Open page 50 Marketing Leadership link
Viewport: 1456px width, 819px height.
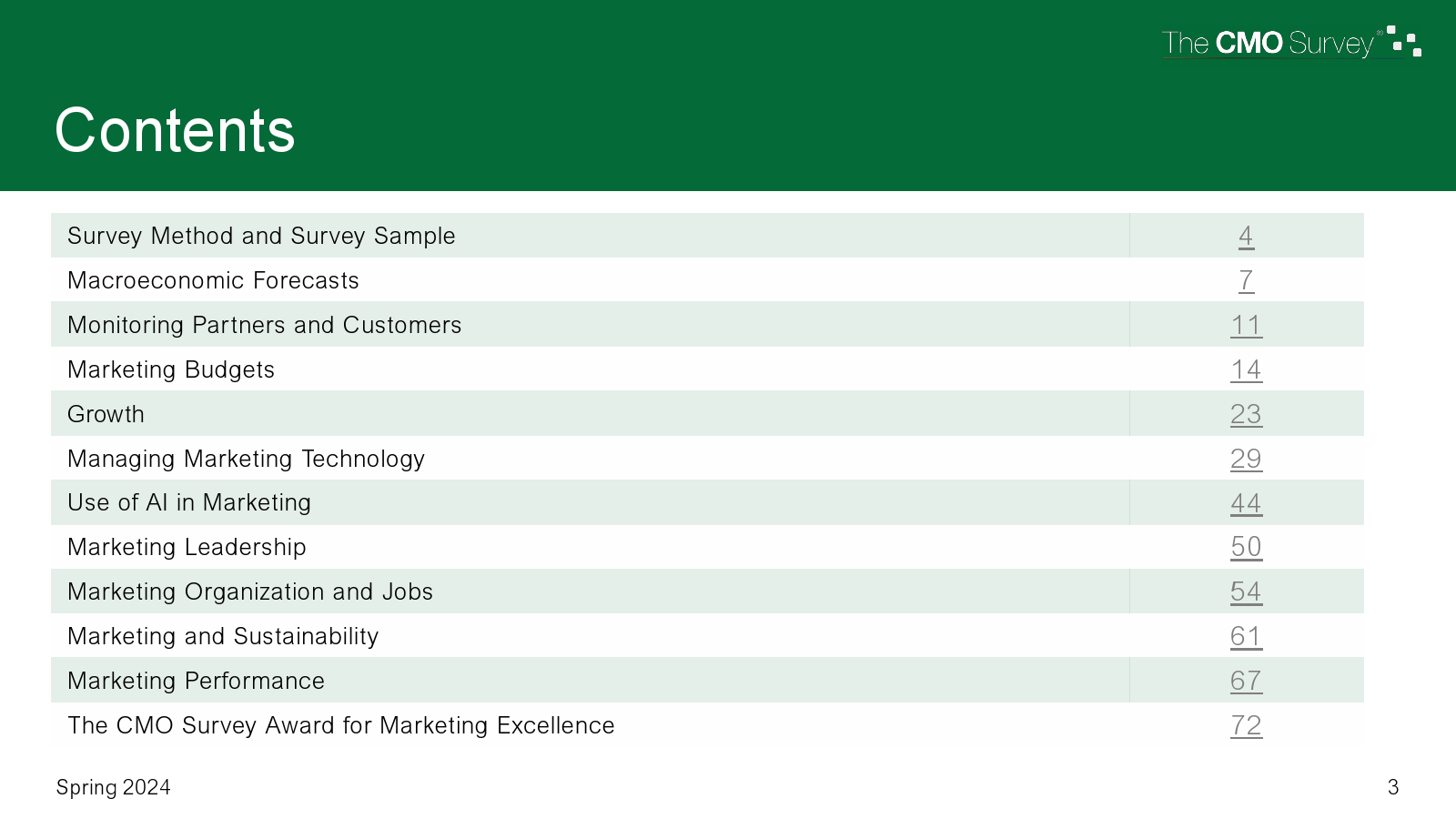pyautogui.click(x=1246, y=547)
